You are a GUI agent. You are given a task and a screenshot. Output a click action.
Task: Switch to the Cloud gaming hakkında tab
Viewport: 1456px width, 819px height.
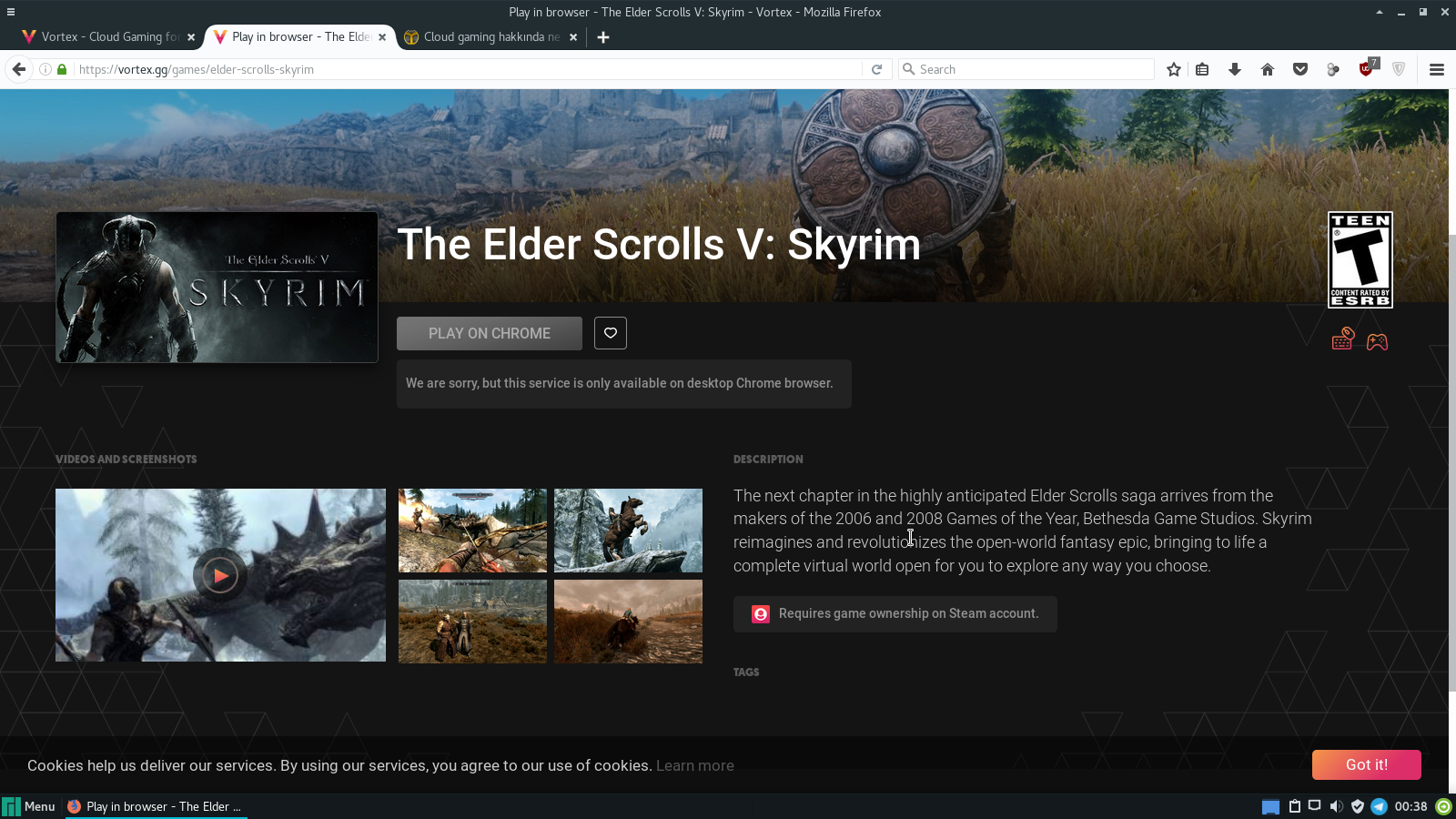click(x=491, y=37)
